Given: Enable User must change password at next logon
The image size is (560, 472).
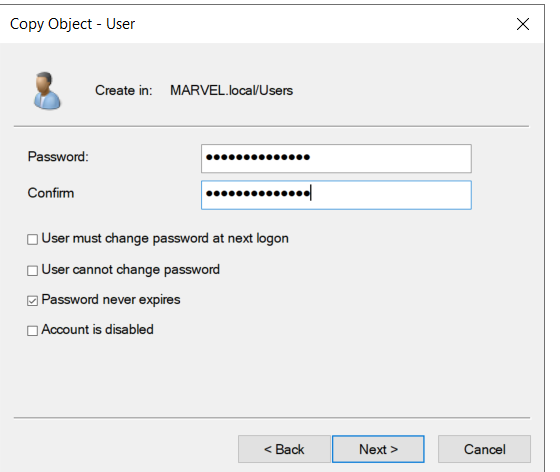Looking at the screenshot, I should pos(32,239).
